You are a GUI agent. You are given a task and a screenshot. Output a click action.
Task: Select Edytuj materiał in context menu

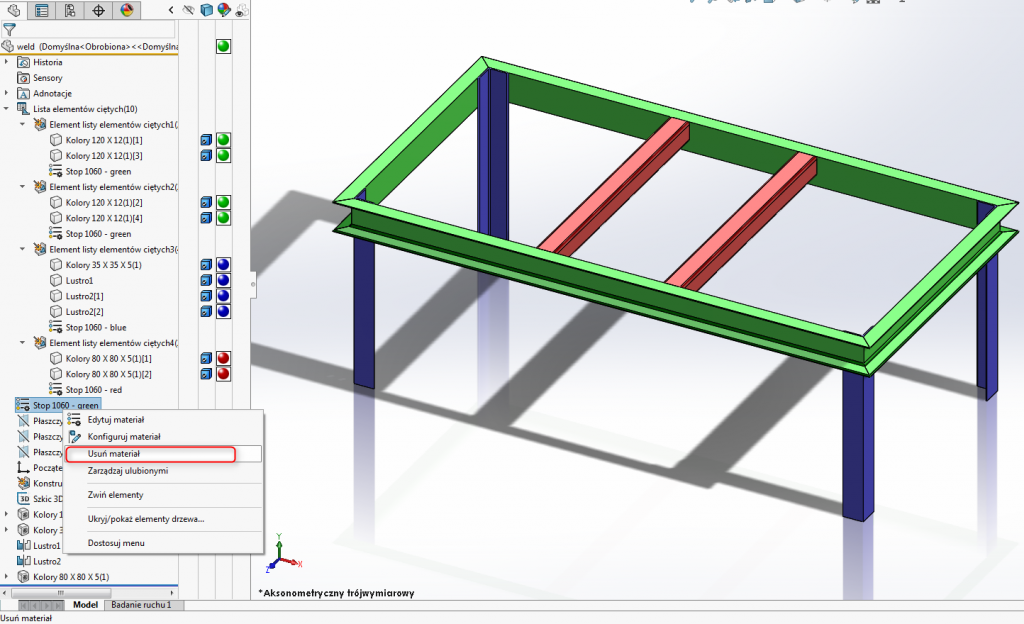pos(116,420)
